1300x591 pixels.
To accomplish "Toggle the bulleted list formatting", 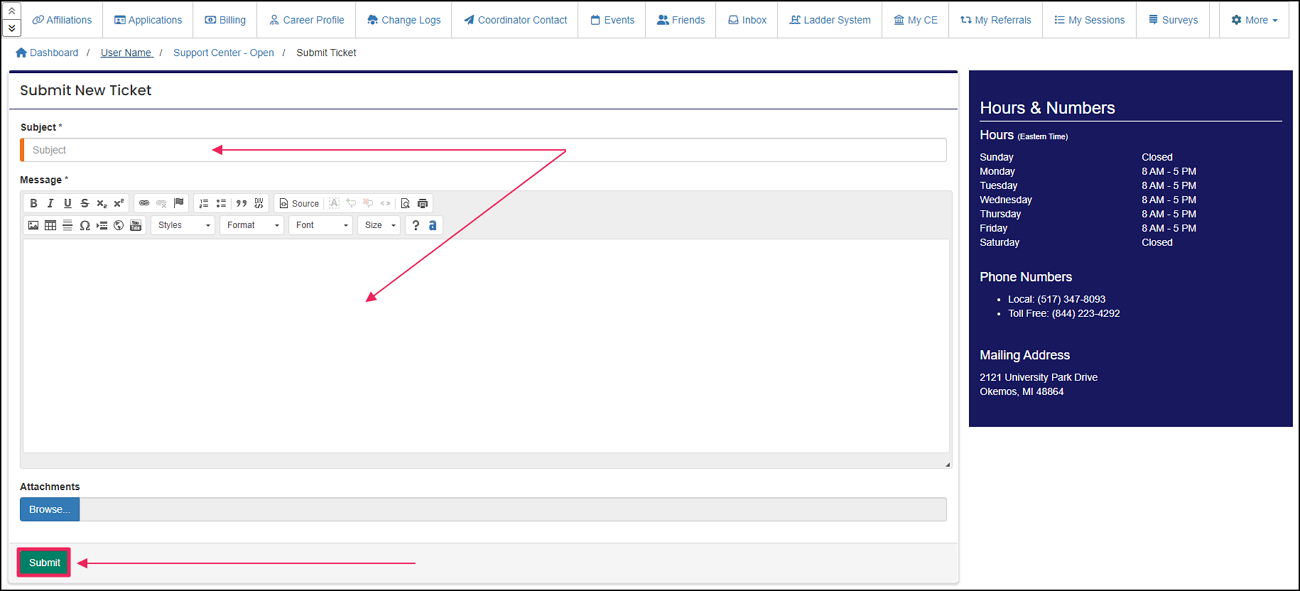I will (222, 203).
